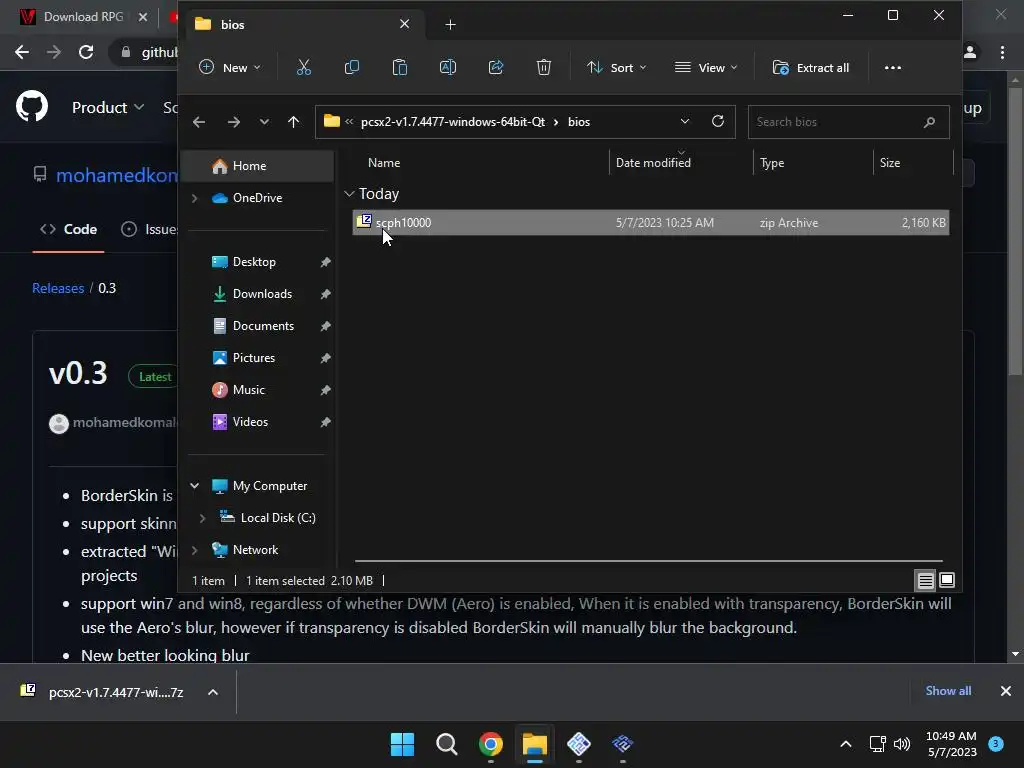Click the Share icon in Explorer toolbar

tap(496, 67)
